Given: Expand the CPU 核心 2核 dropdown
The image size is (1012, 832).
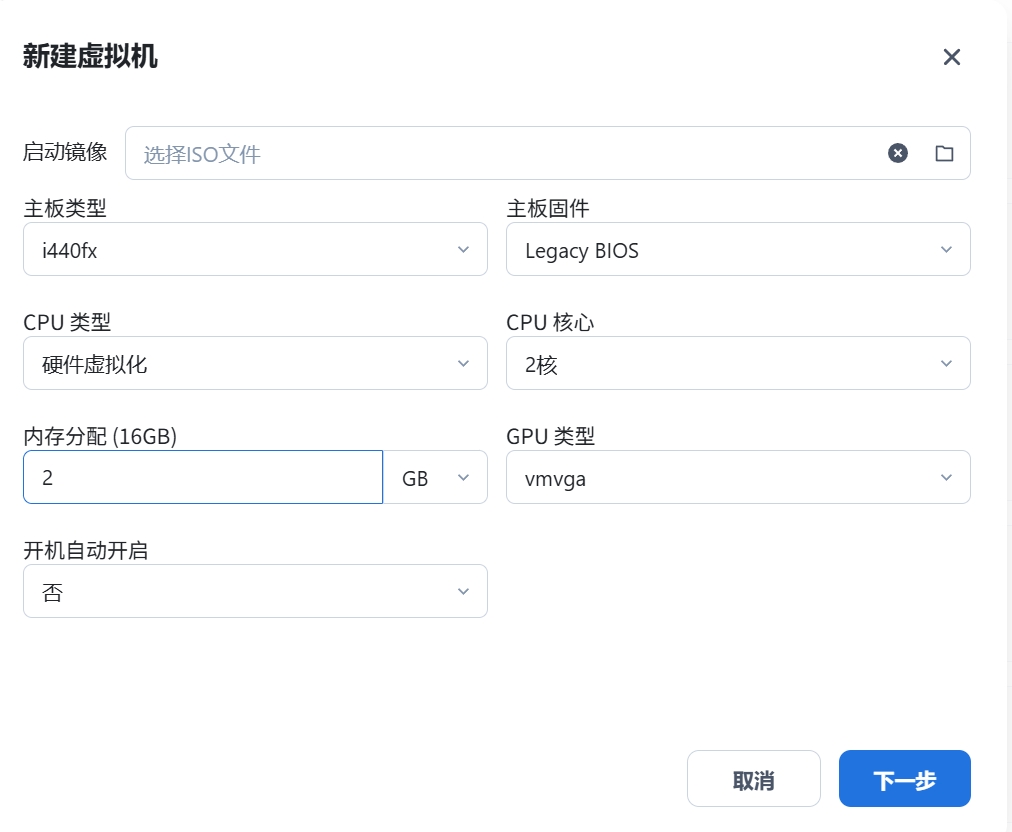Looking at the screenshot, I should (x=738, y=363).
